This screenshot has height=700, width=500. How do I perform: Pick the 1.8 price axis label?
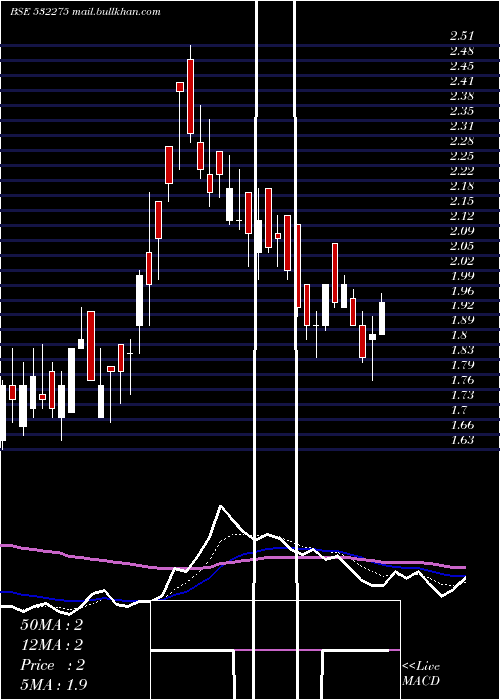pos(458,335)
